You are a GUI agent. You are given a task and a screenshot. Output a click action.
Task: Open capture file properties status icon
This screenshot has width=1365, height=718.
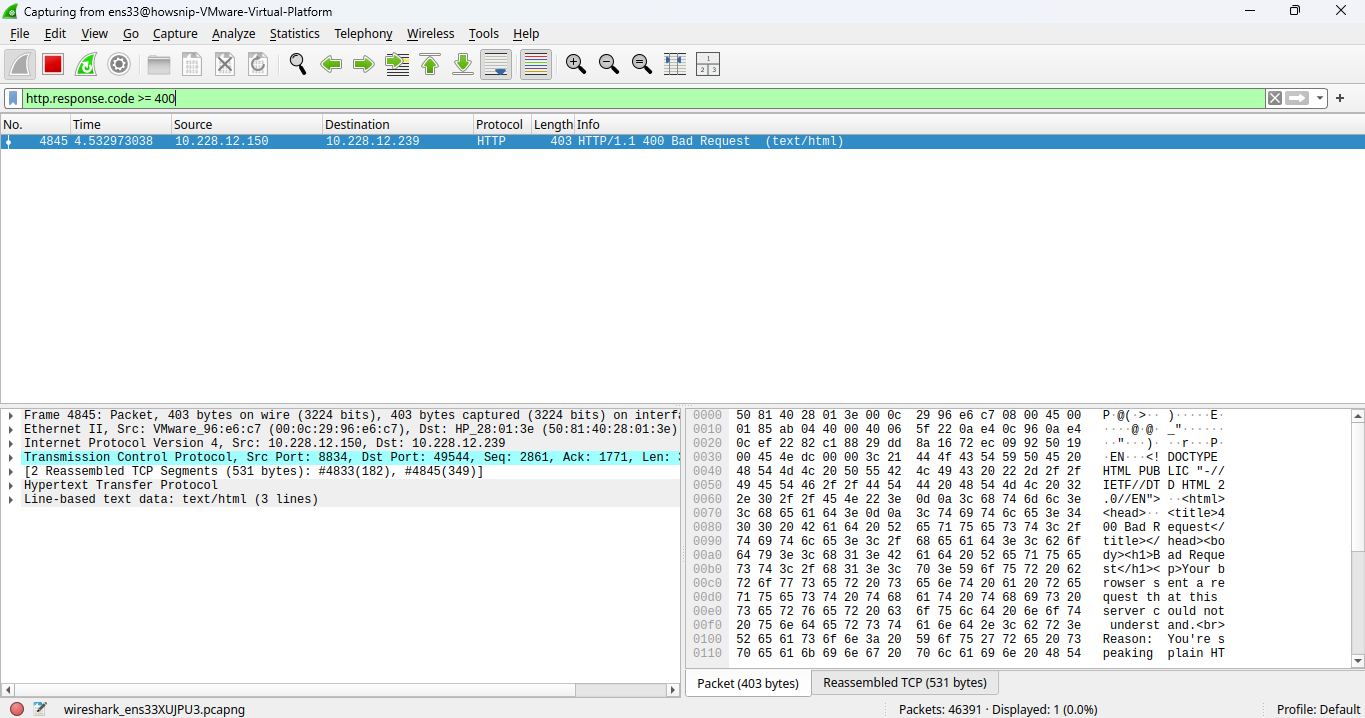[40, 709]
